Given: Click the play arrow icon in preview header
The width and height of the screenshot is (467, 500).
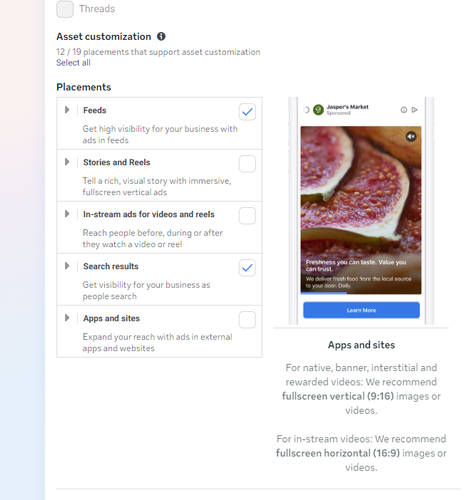Looking at the screenshot, I should 414,110.
